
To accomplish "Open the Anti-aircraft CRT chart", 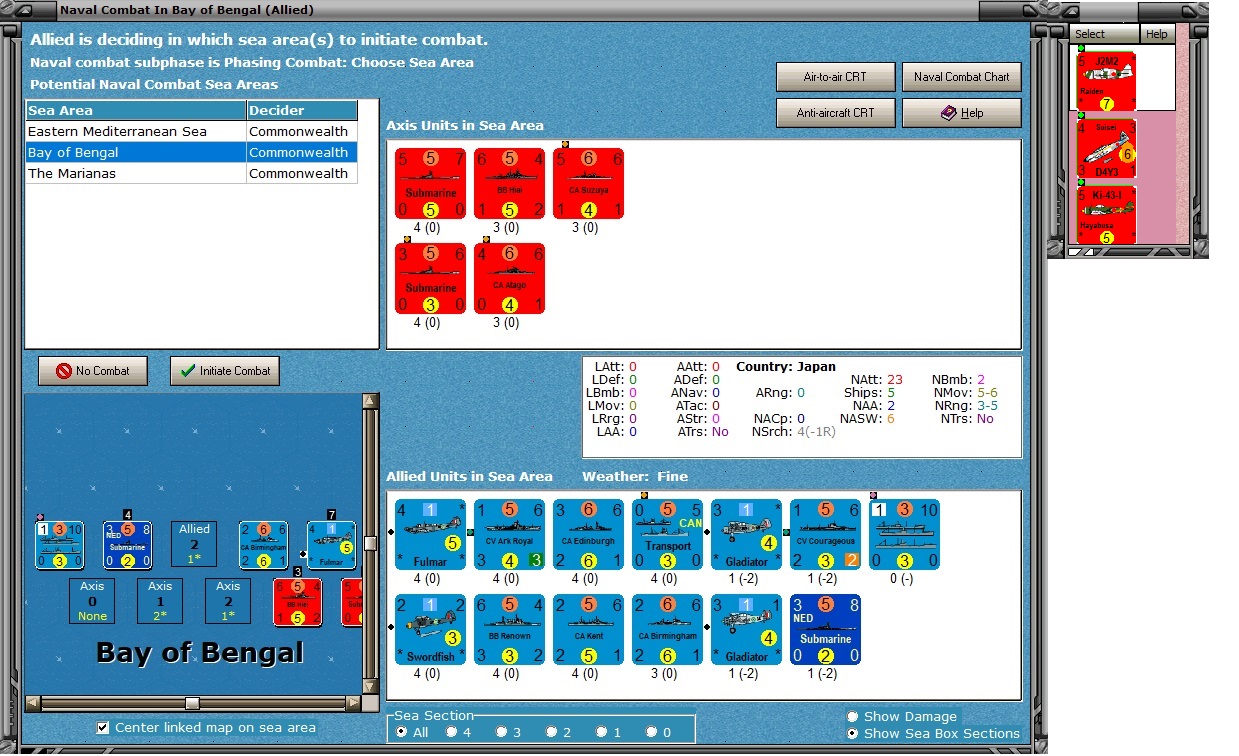I will 835,113.
